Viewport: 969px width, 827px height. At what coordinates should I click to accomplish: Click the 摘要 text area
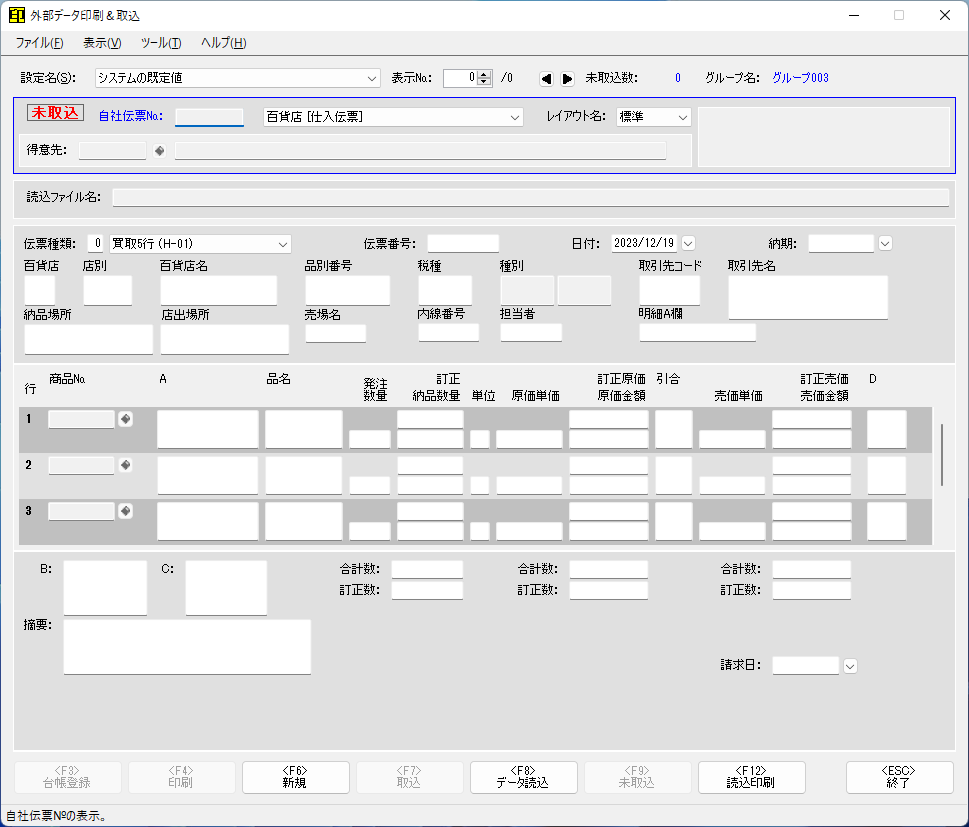click(x=187, y=647)
